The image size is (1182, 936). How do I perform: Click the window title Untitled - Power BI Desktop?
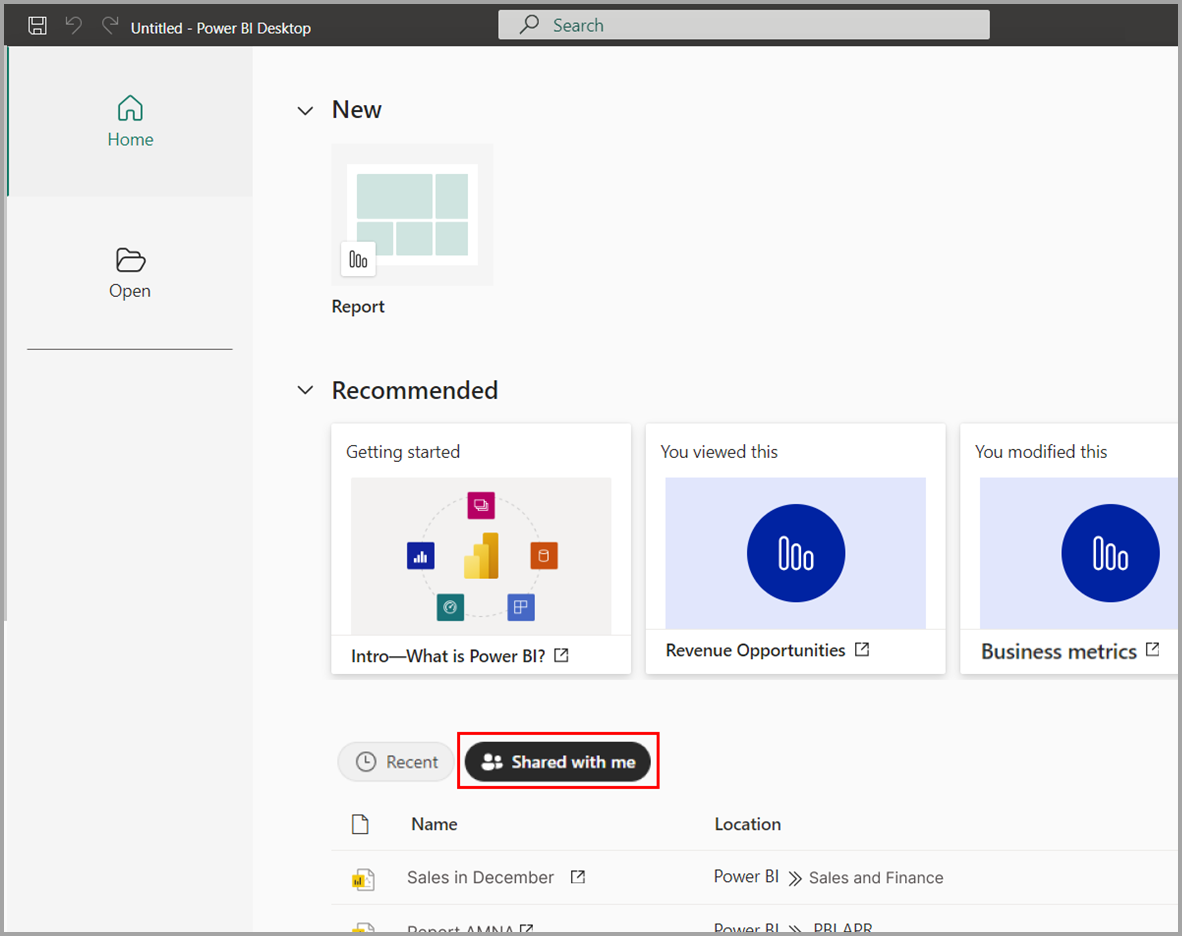point(221,28)
